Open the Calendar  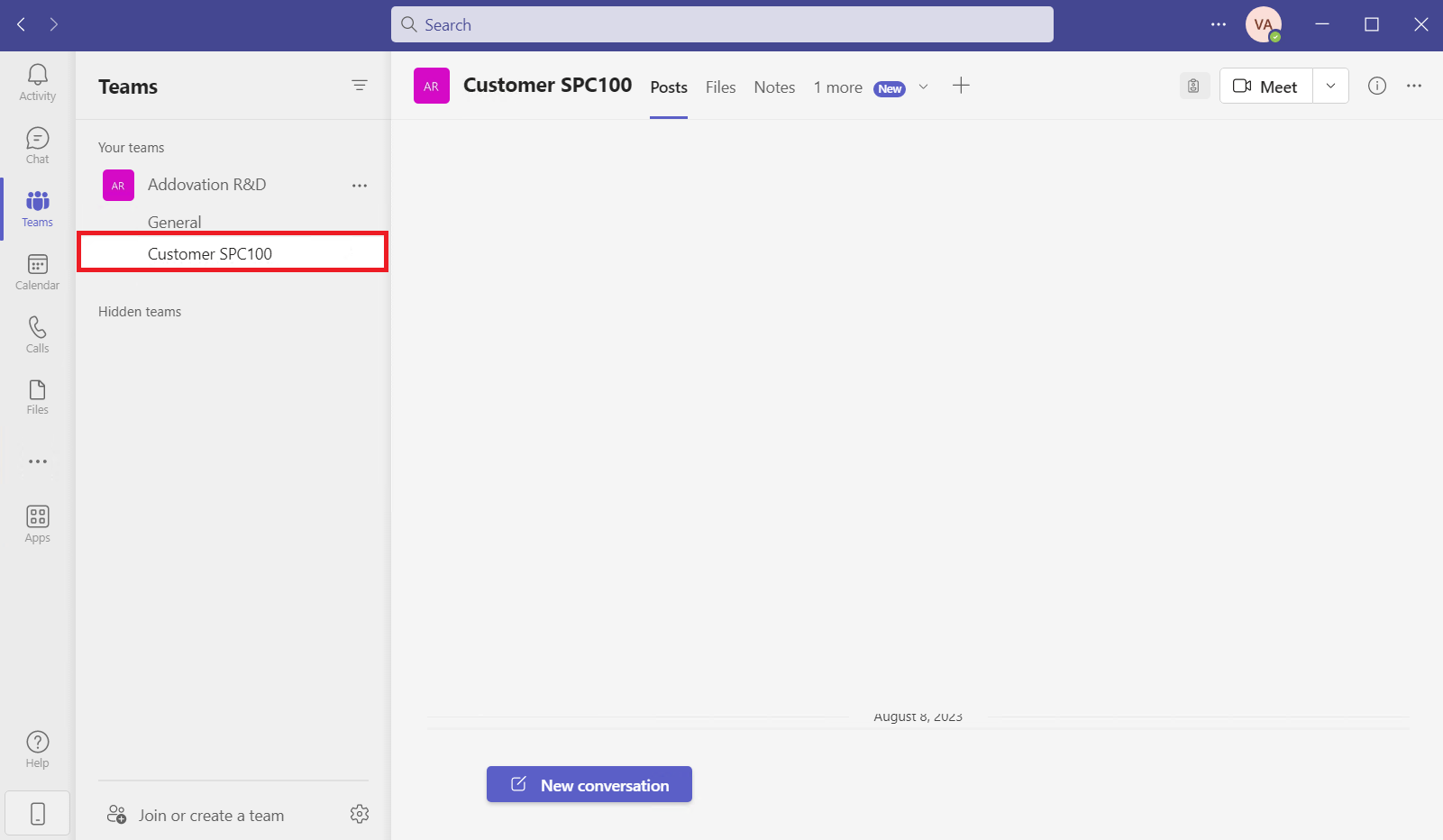coord(37,270)
